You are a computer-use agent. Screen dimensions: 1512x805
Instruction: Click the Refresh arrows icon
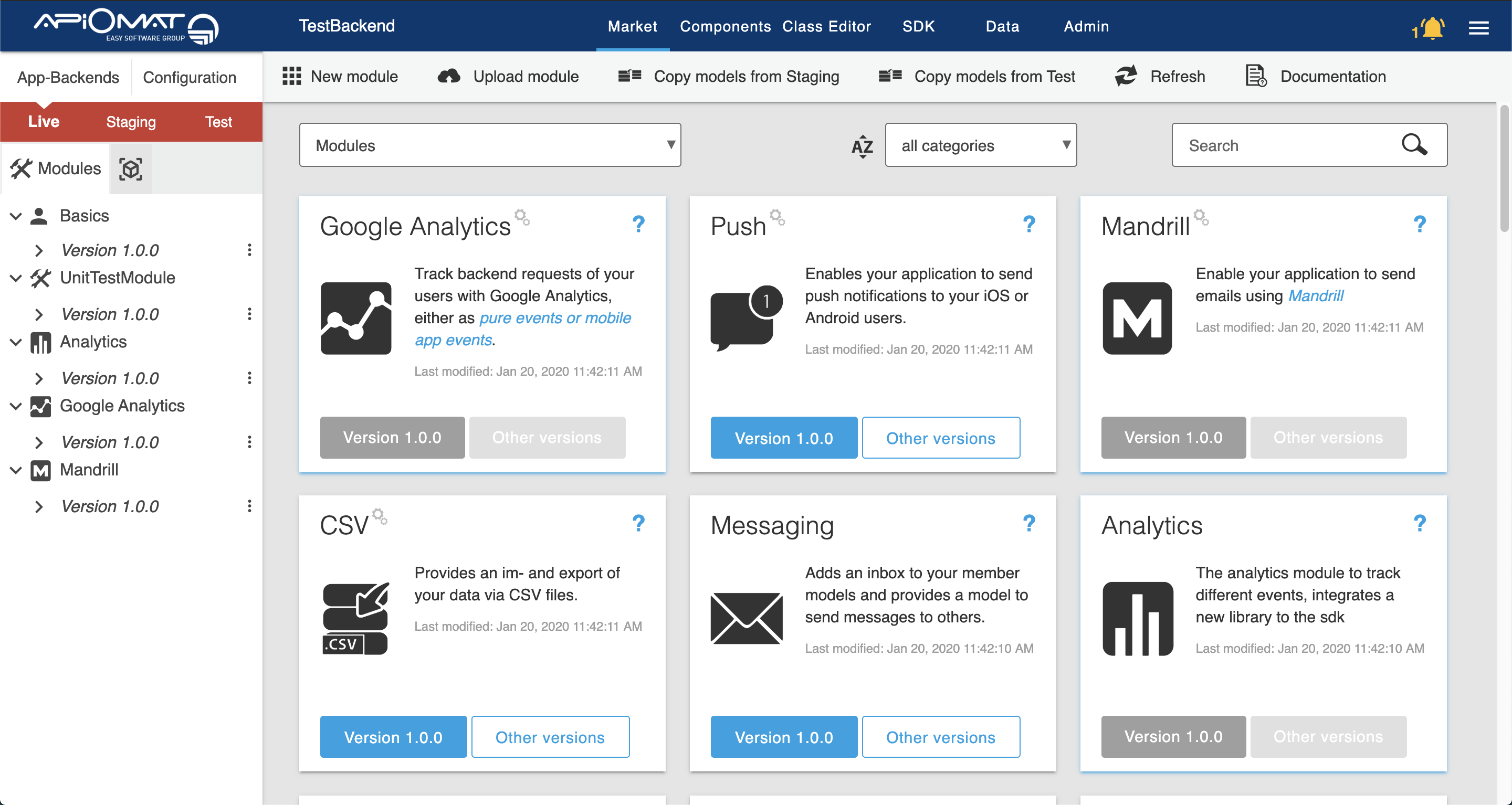click(1126, 76)
